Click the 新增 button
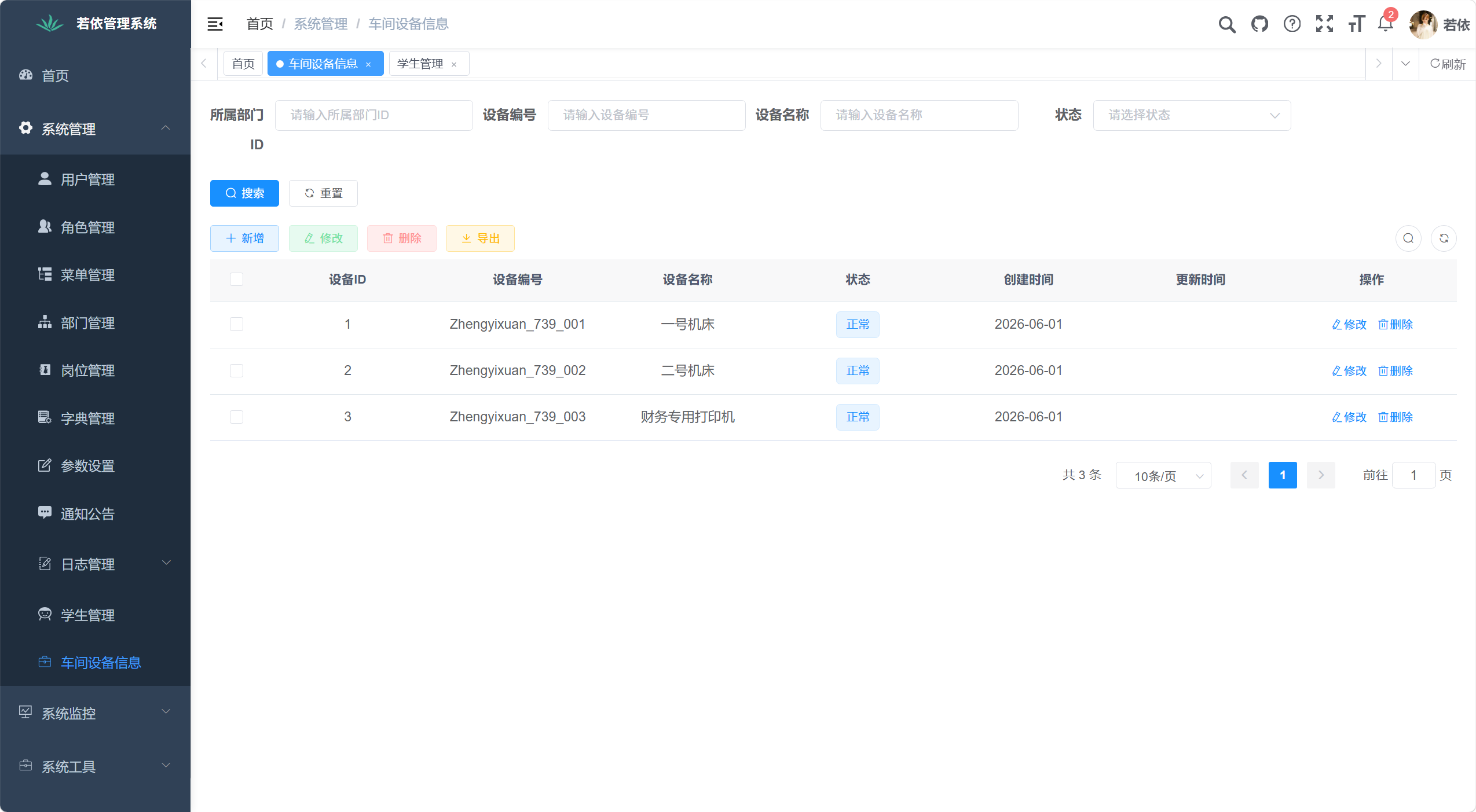 244,238
